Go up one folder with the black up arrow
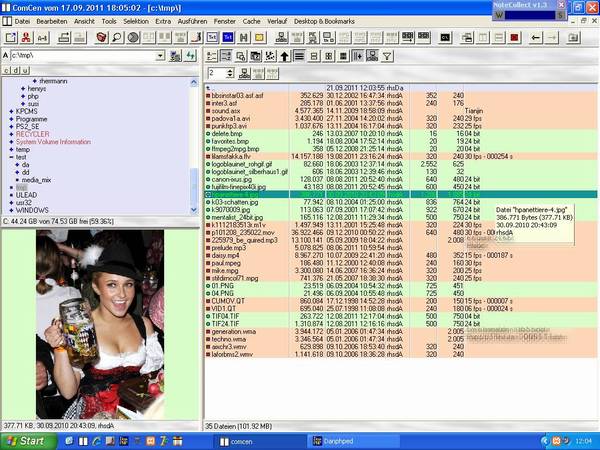This screenshot has height=450, width=600. (284, 57)
